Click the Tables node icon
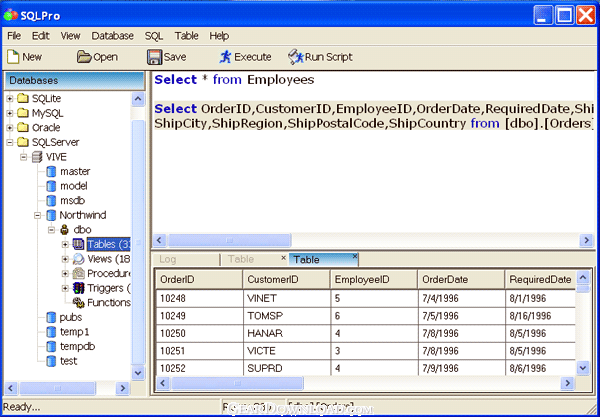Image resolution: width=600 pixels, height=417 pixels. 78,244
